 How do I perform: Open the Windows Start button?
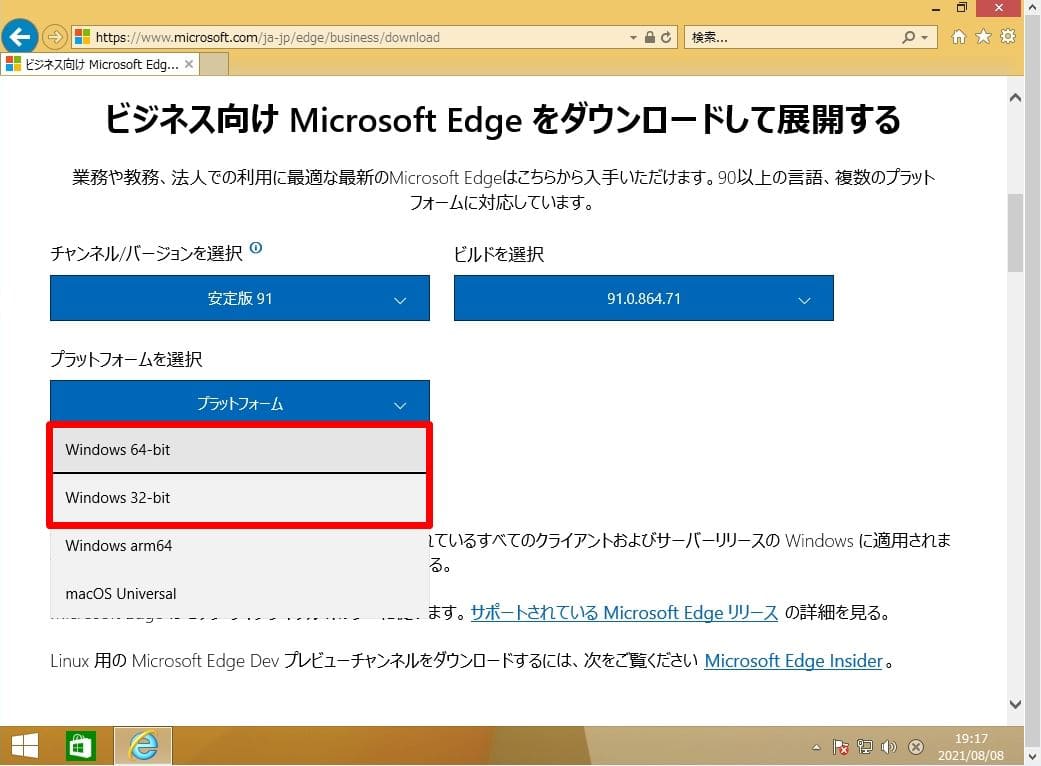point(25,746)
